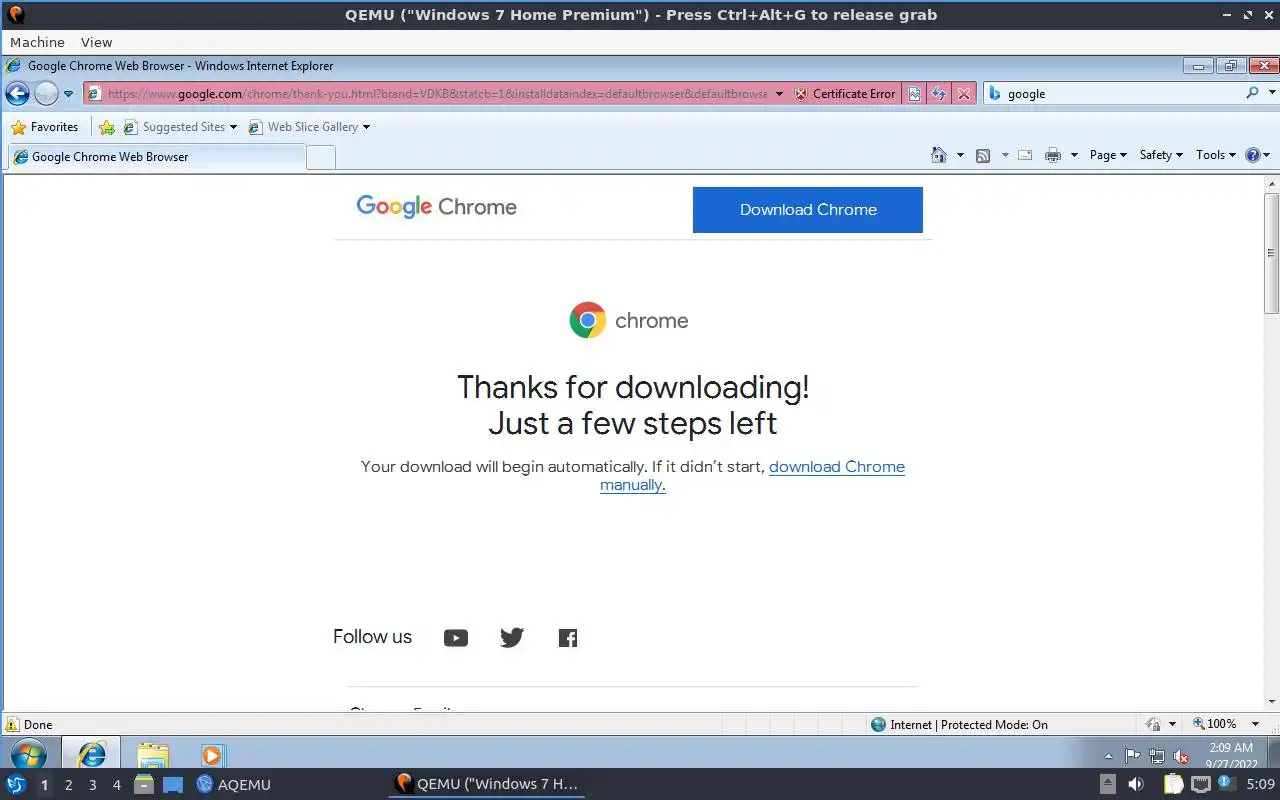Open the IE Help question mark menu
The height and width of the screenshot is (800, 1280).
1258,155
